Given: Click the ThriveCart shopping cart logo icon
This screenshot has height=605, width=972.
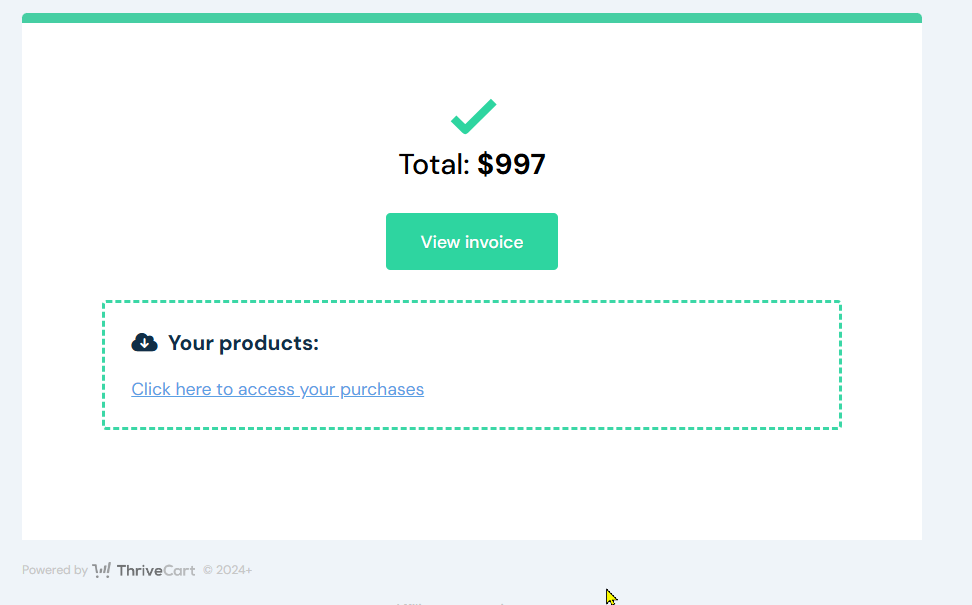Looking at the screenshot, I should point(102,570).
